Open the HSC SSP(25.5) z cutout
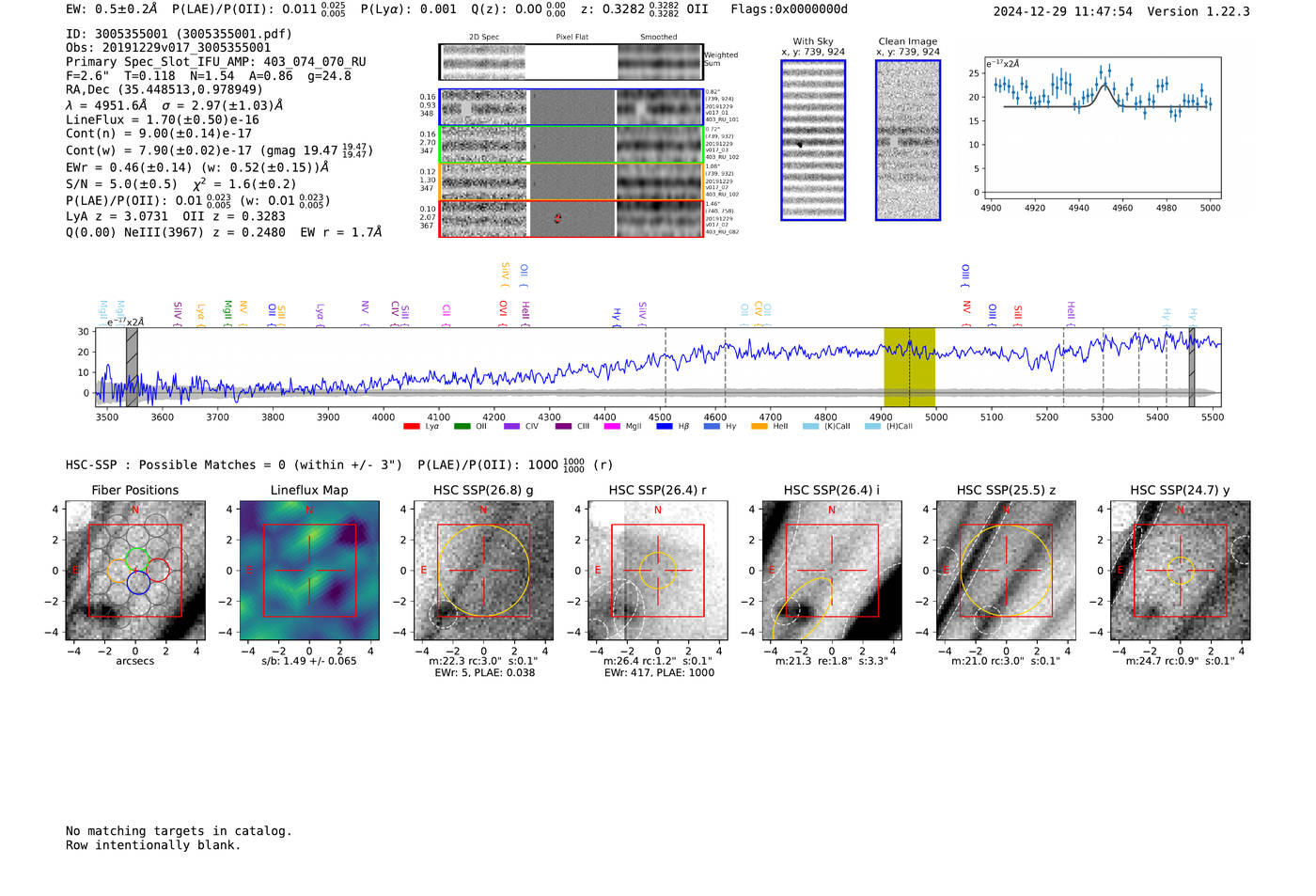The height and width of the screenshot is (896, 1316). pos(1006,570)
